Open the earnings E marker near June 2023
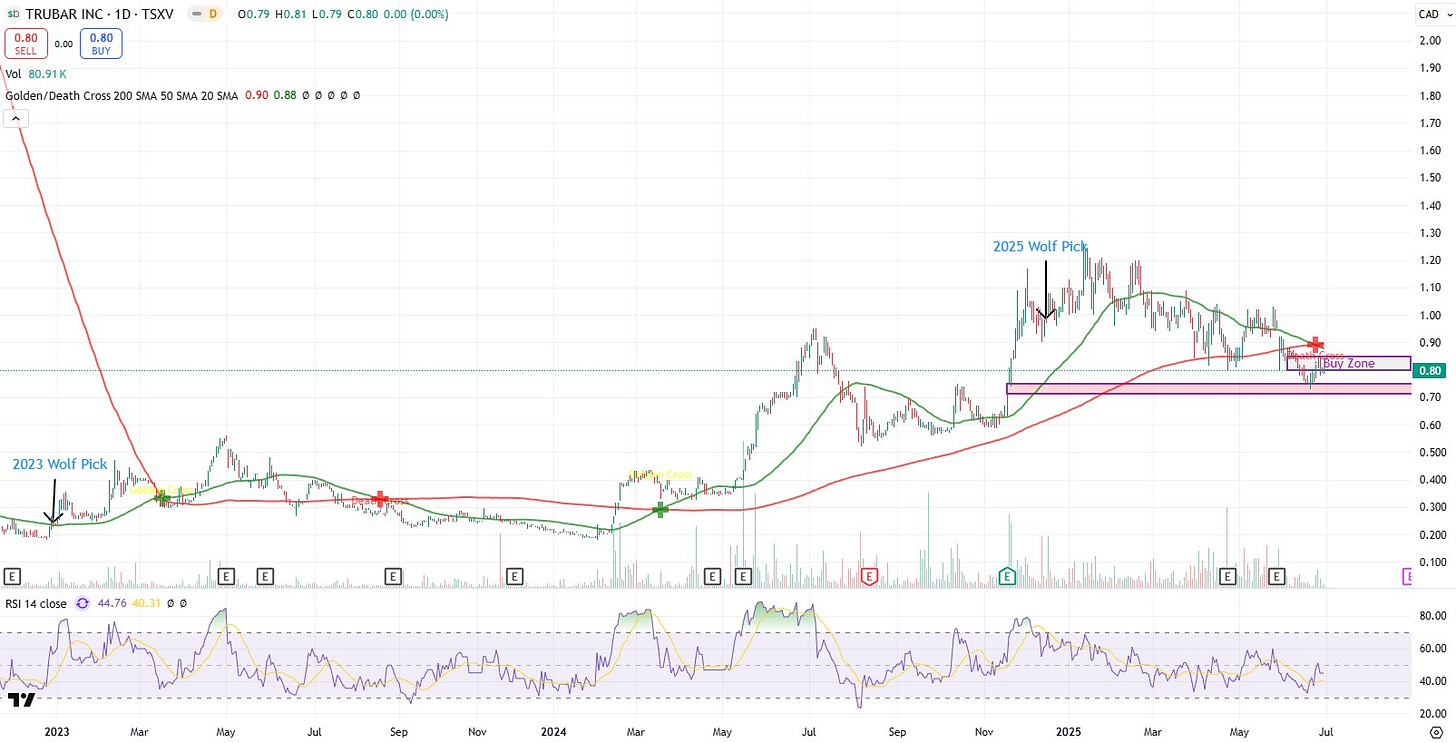 (265, 576)
